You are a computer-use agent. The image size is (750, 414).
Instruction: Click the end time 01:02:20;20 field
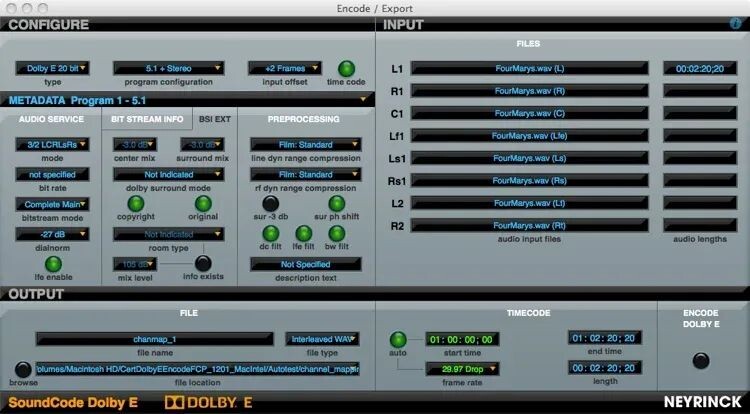(x=605, y=338)
